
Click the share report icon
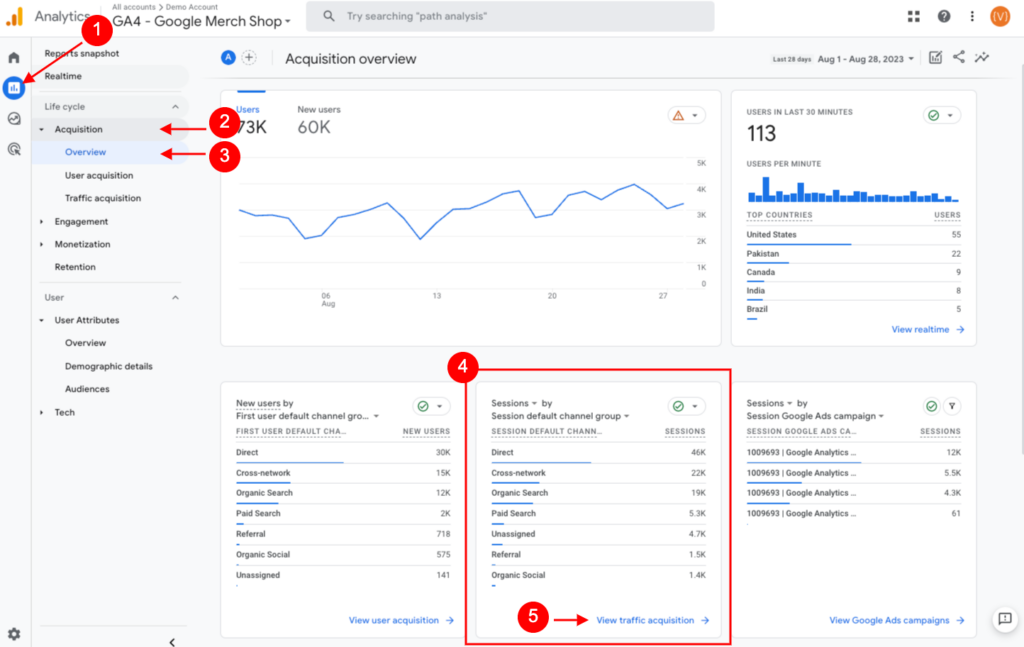click(x=959, y=57)
